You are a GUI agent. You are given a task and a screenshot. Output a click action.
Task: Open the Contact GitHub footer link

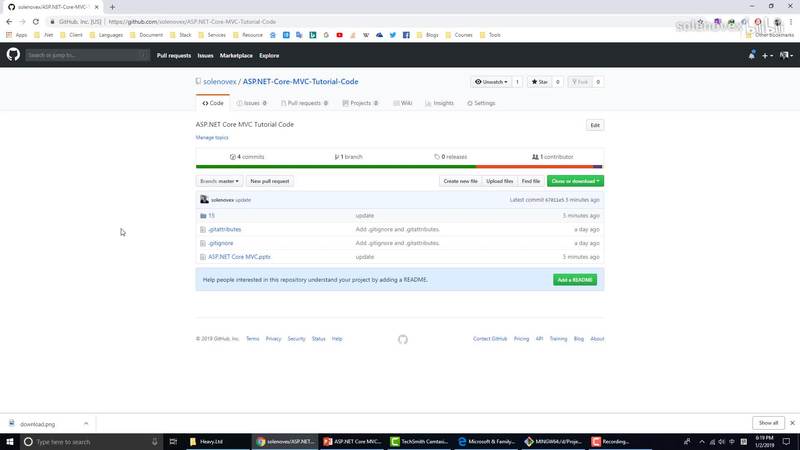[490, 339]
